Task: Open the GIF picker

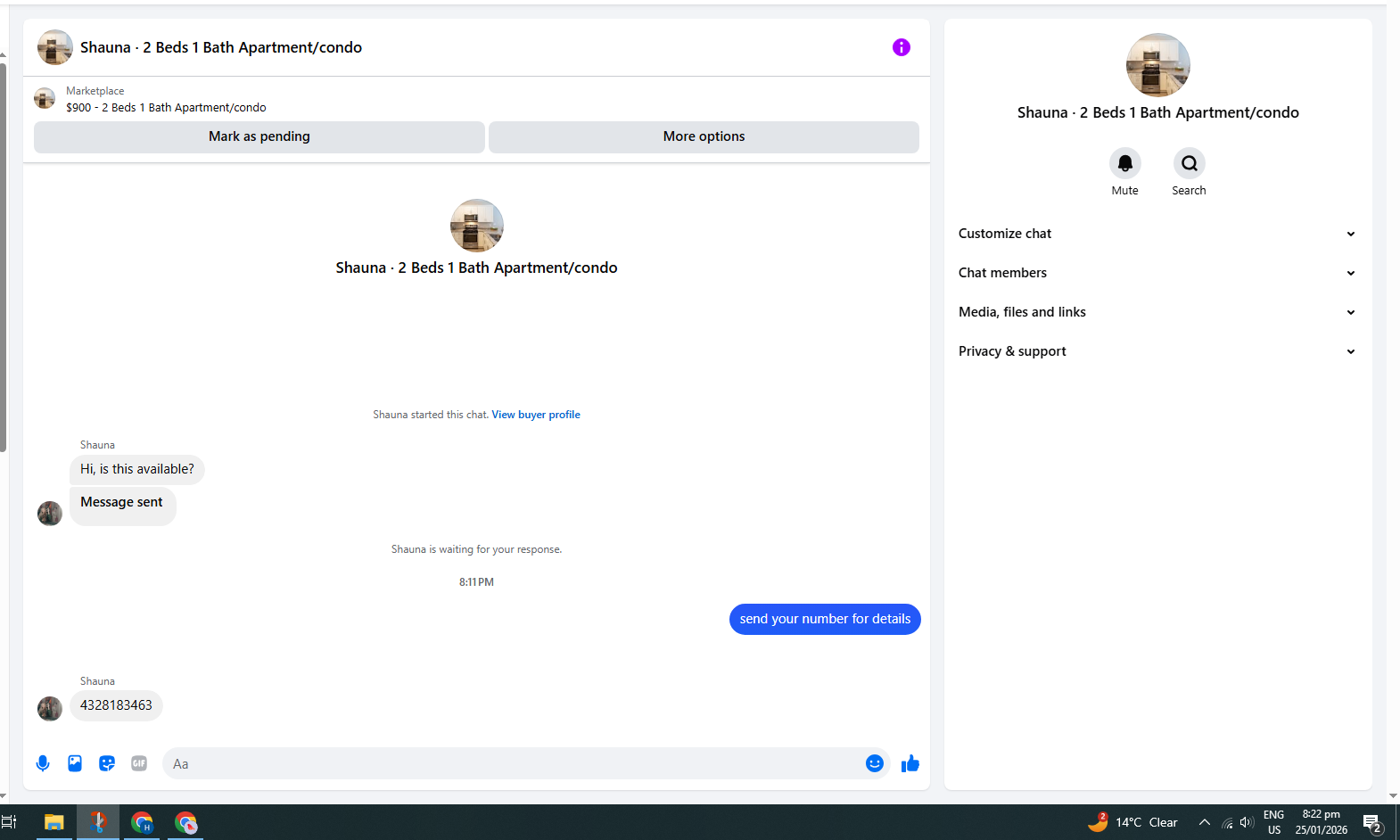Action: [x=139, y=763]
